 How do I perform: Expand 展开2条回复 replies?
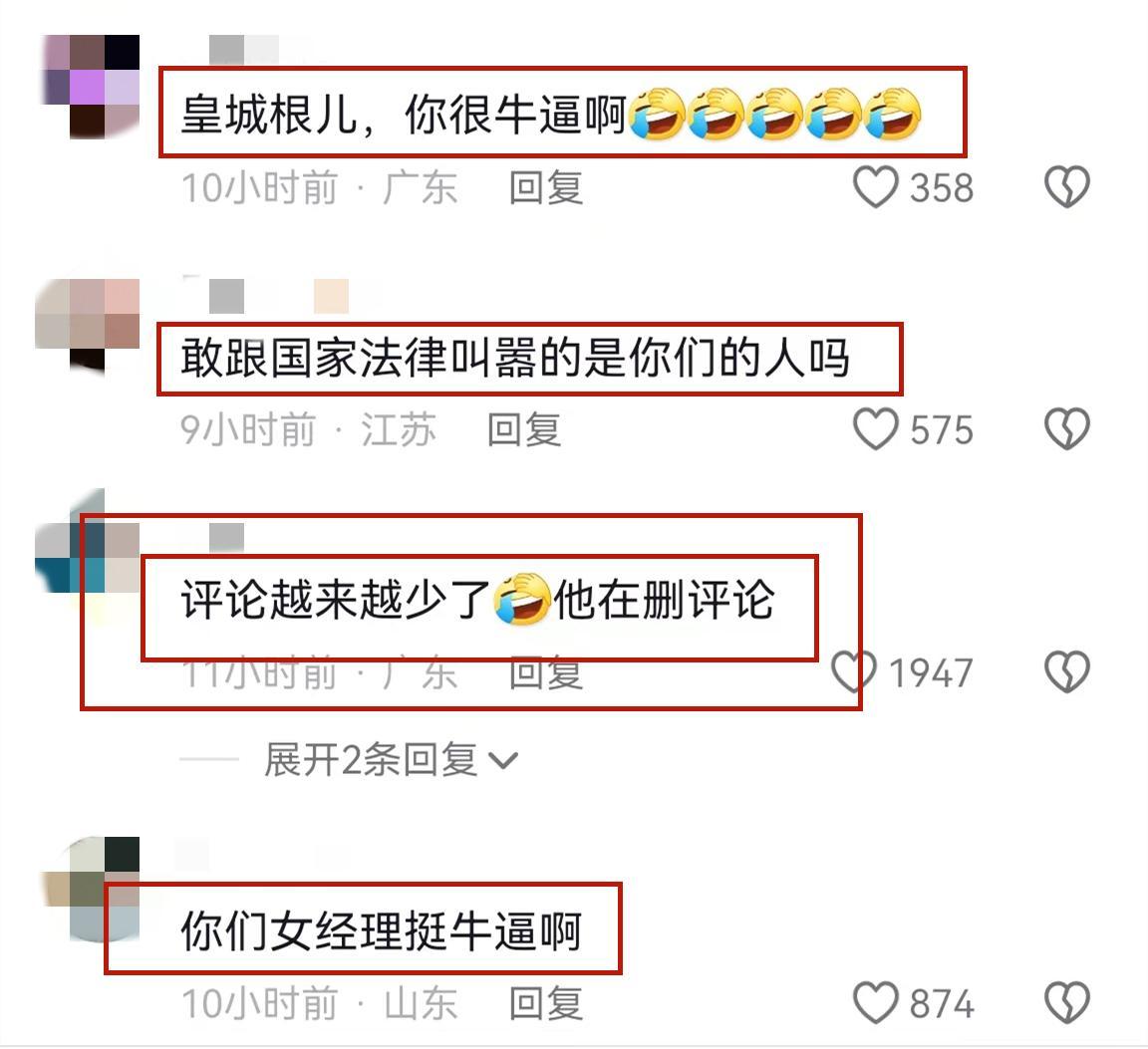(371, 760)
